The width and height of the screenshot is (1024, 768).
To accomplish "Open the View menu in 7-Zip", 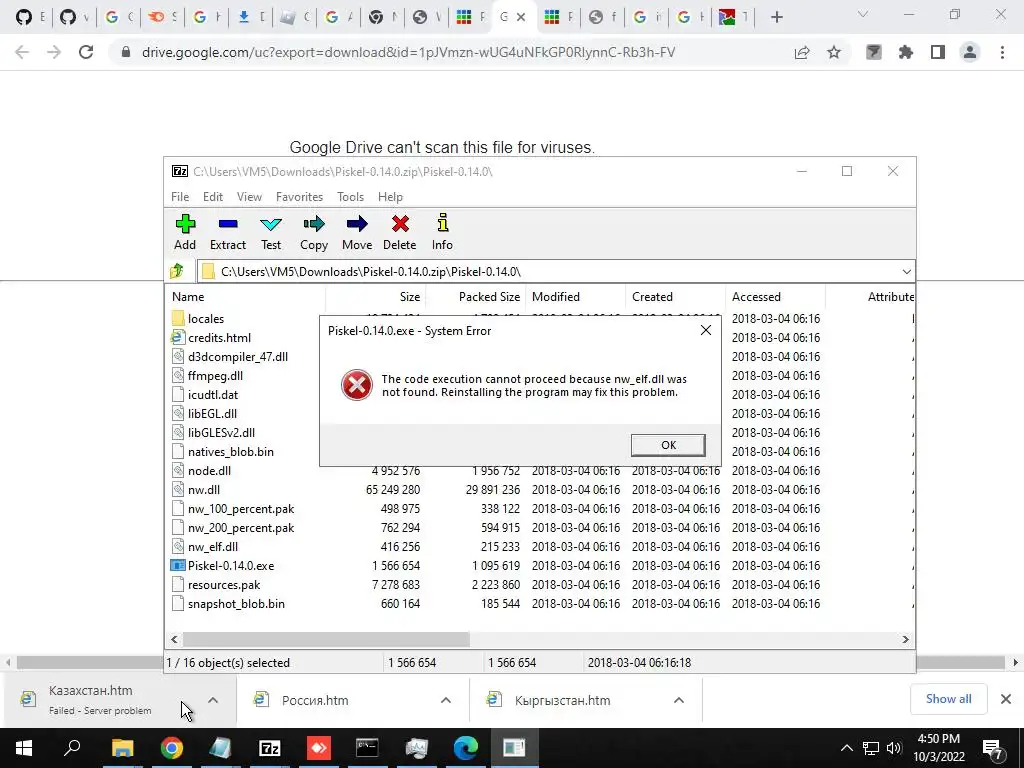I will (249, 197).
